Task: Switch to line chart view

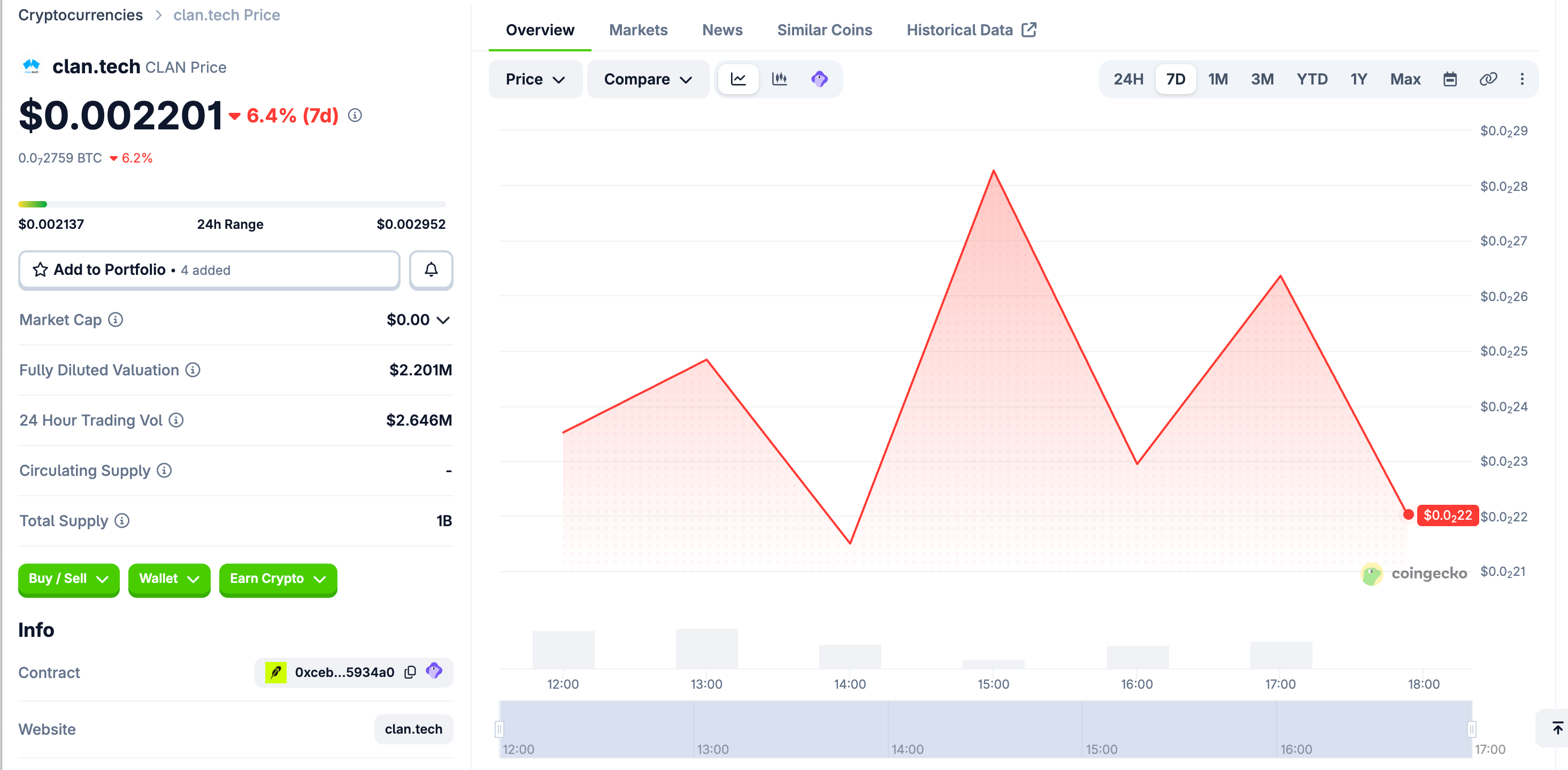Action: [739, 79]
